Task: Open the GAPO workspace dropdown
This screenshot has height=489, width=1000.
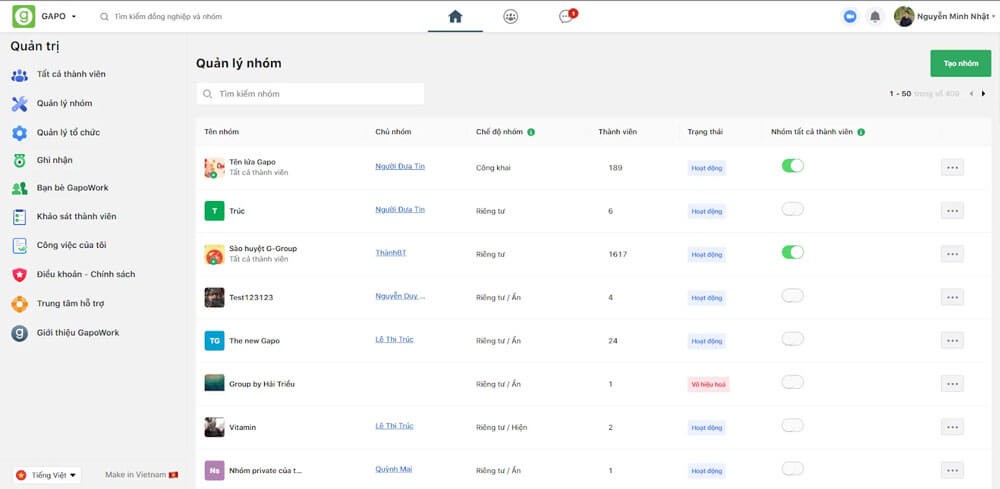Action: point(59,17)
